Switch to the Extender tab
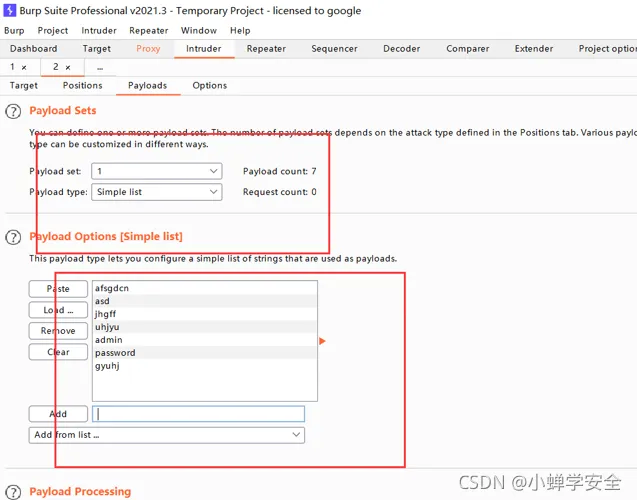Image resolution: width=637 pixels, height=500 pixels. coord(534,49)
